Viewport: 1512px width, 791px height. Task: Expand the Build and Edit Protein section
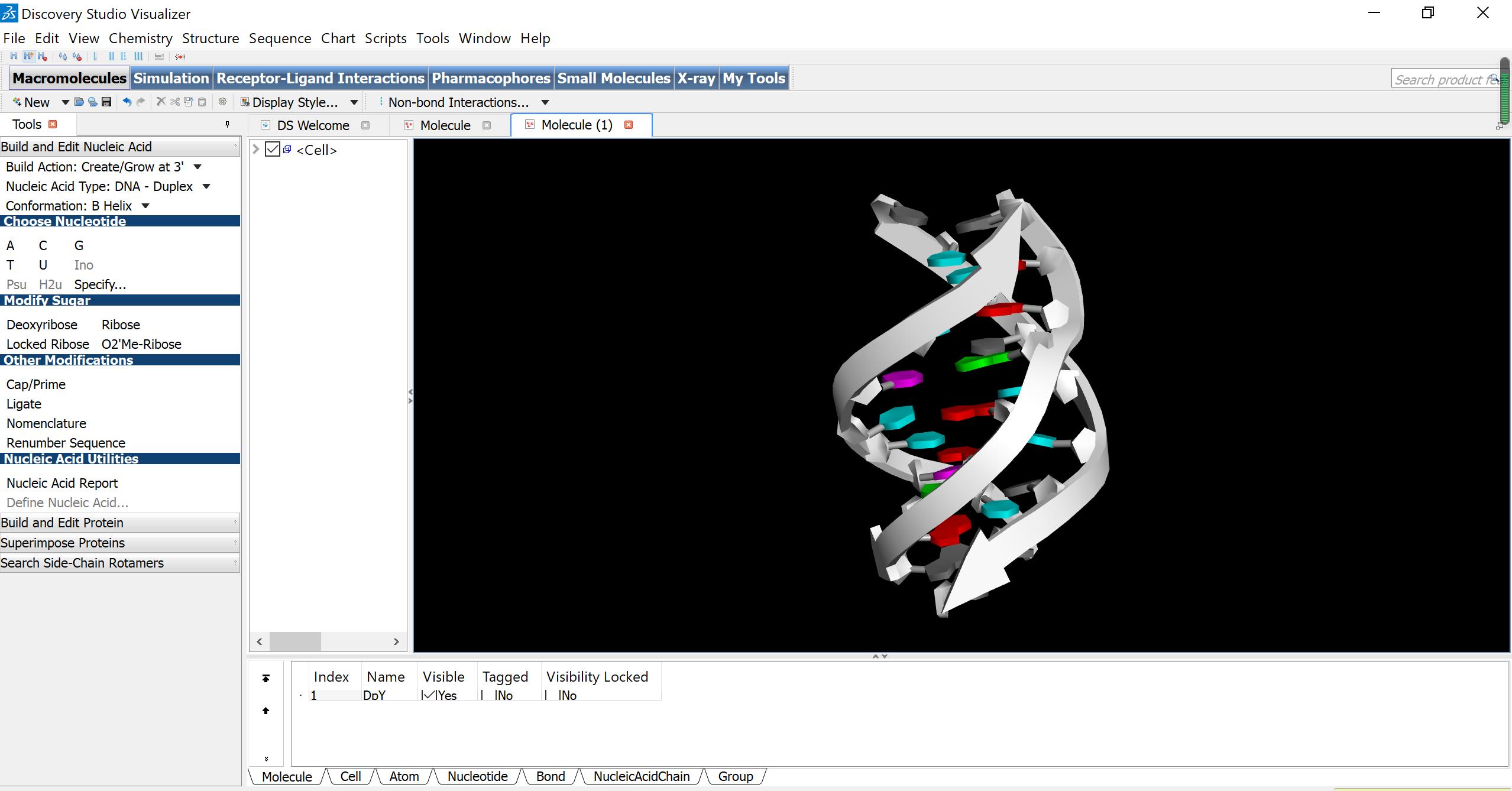pos(120,523)
